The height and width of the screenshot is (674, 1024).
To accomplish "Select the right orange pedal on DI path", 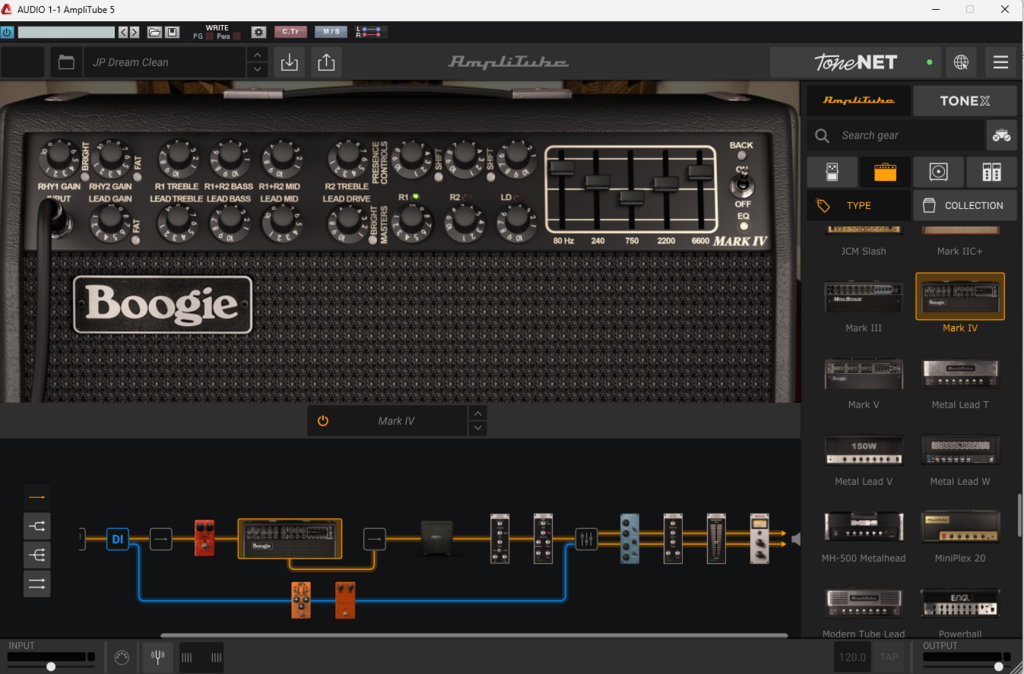I will (x=345, y=600).
